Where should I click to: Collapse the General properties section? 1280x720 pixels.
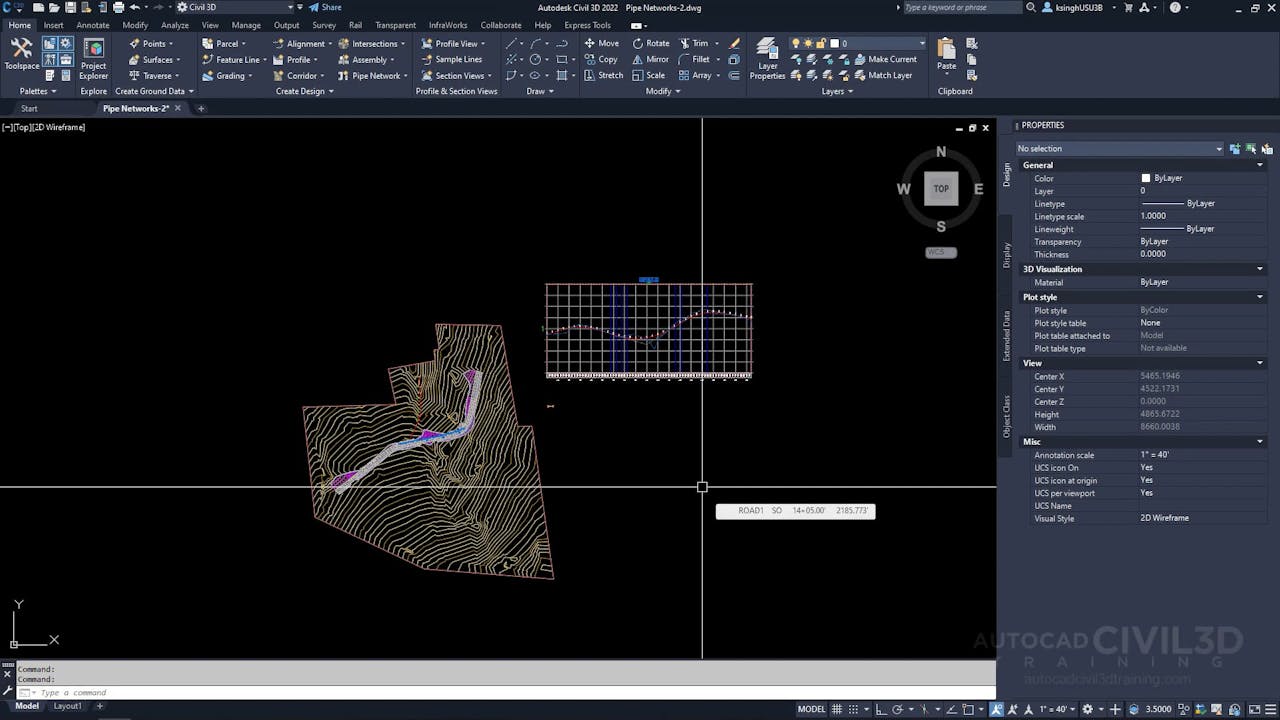pyautogui.click(x=1259, y=165)
